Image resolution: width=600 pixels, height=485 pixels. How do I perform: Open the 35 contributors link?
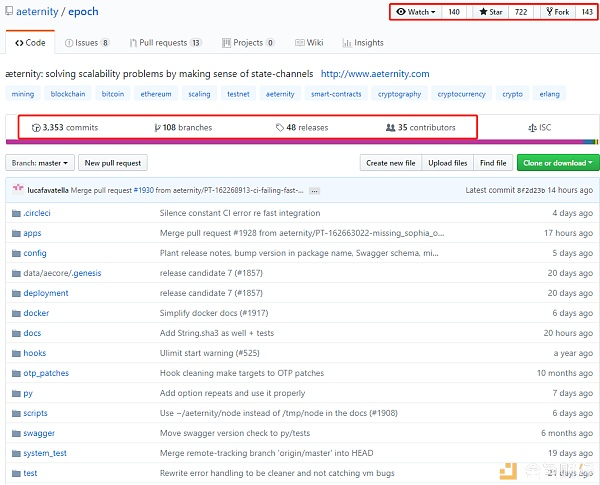pos(421,127)
